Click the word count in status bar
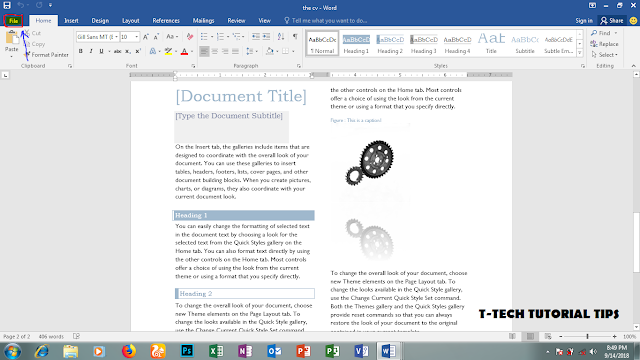Viewport: 640px width, 360px height. [x=51, y=336]
